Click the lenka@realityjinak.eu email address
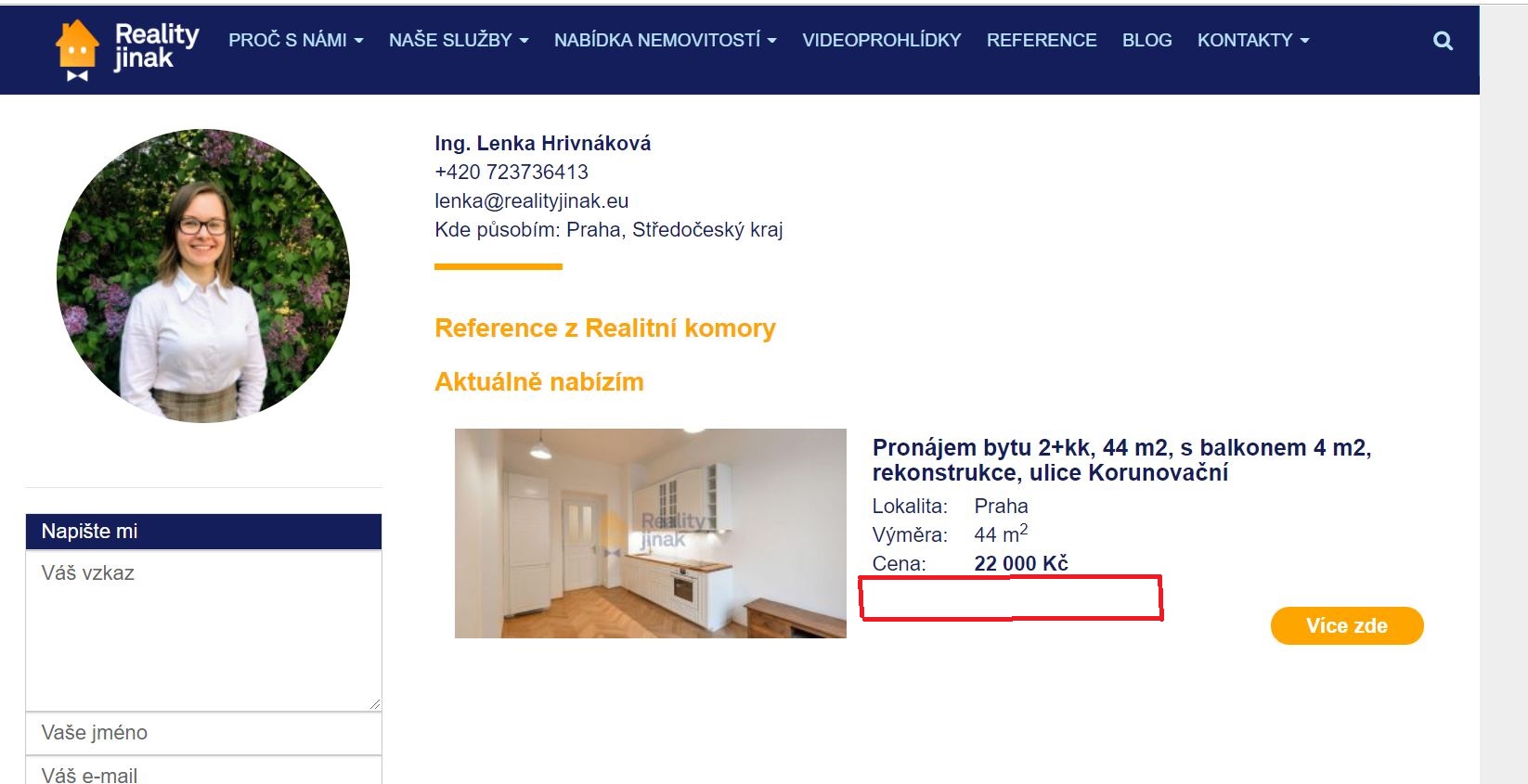This screenshot has height=784, width=1528. 532,200
